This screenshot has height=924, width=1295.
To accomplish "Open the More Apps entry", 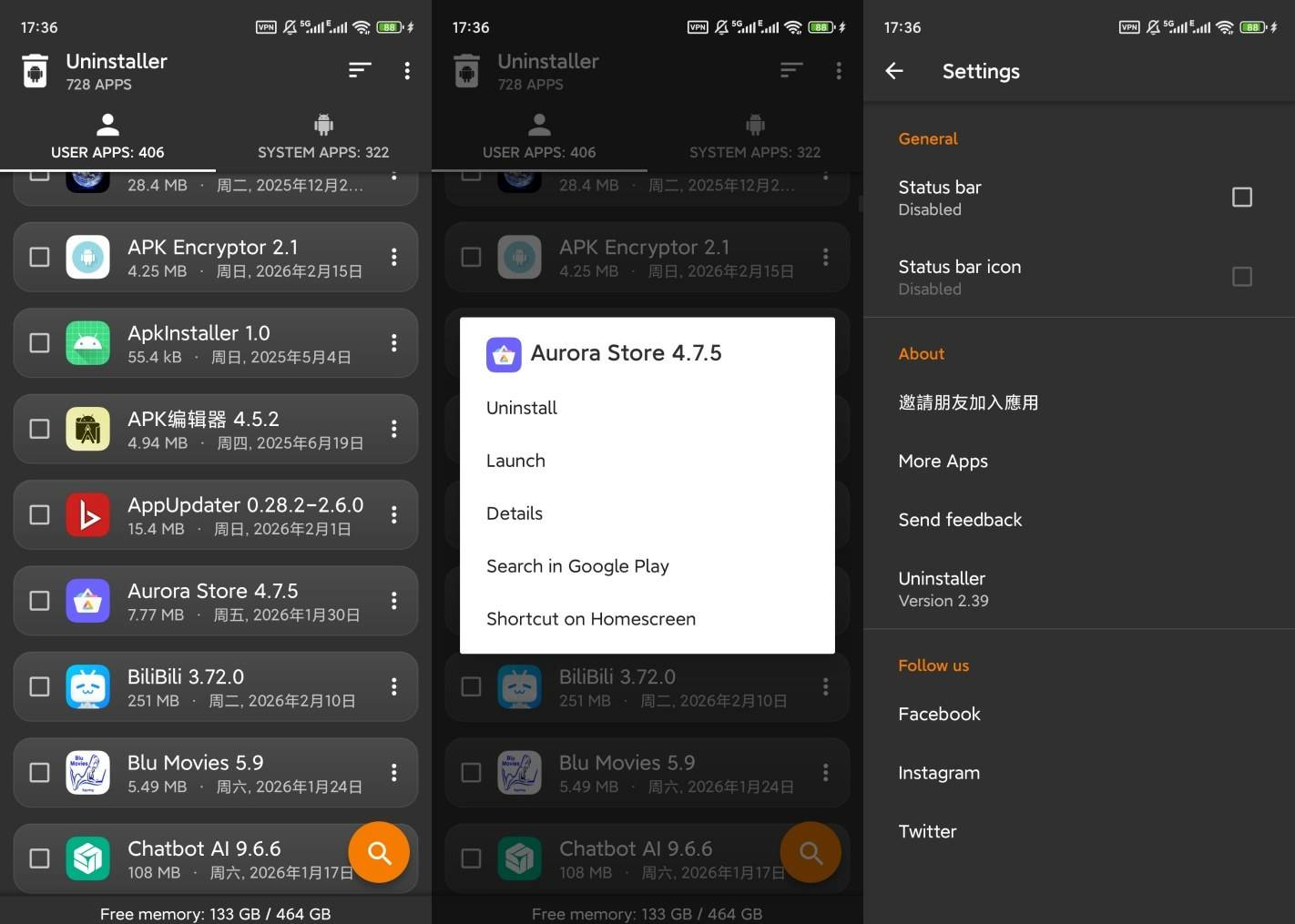I will tap(943, 462).
